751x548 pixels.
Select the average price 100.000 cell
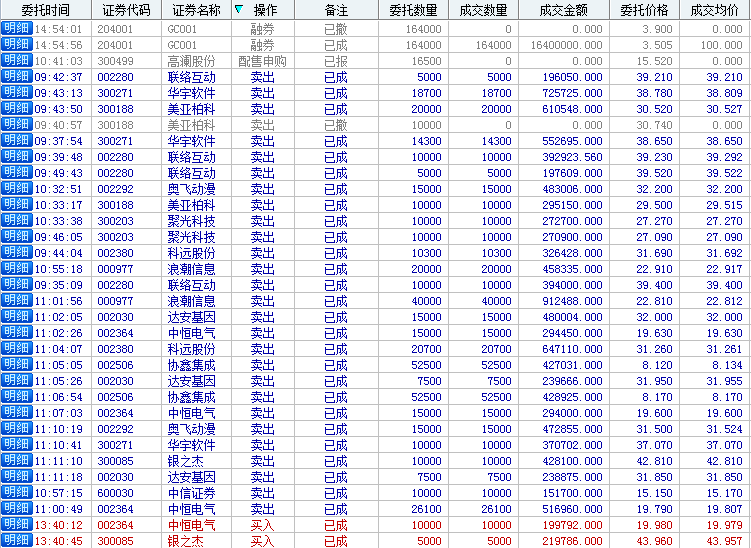click(721, 45)
